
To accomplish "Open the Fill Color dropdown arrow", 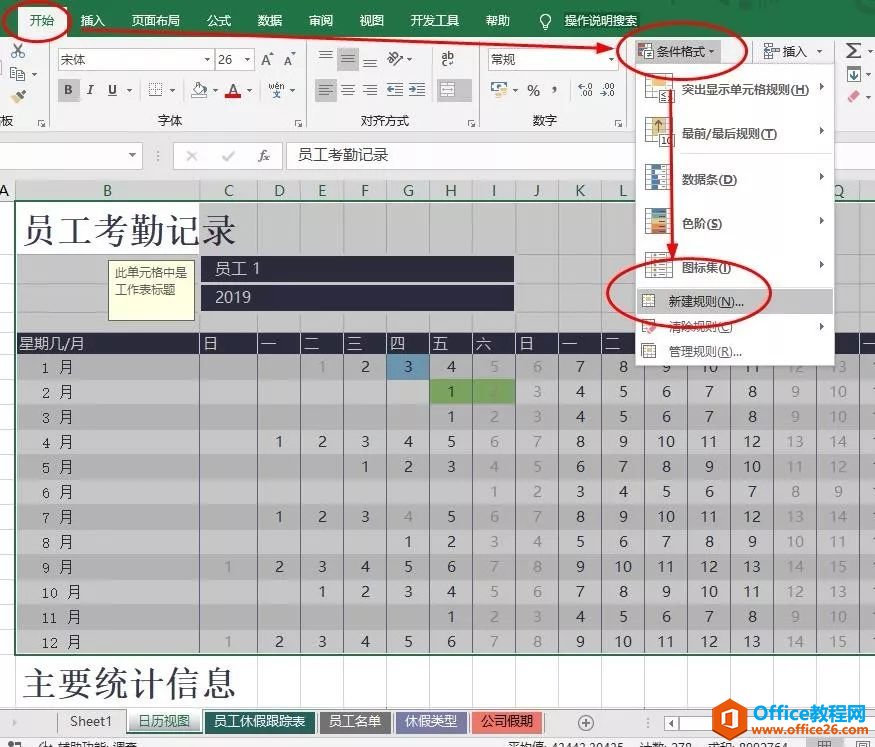I will (x=215, y=90).
